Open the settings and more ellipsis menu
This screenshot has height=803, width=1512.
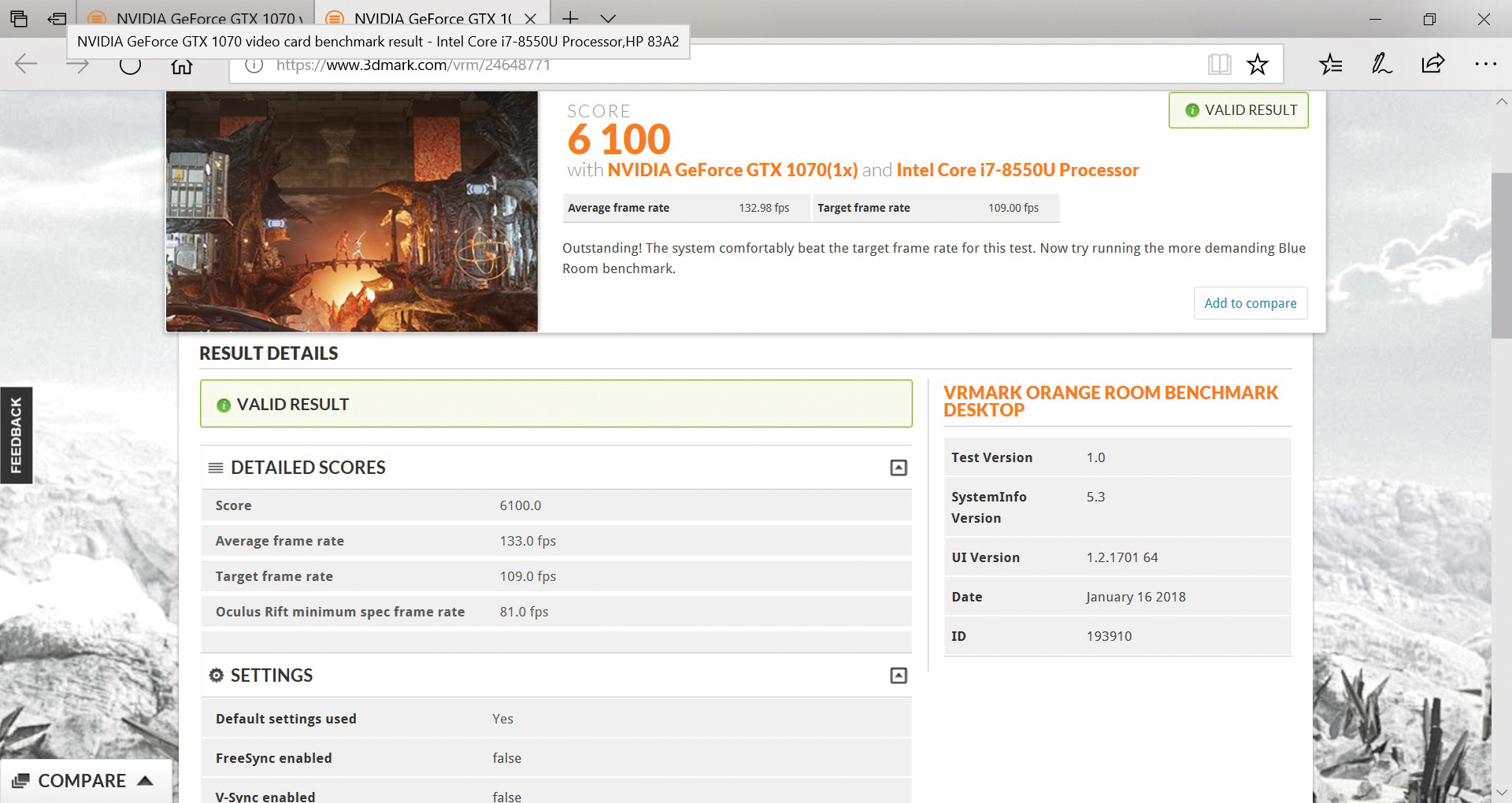click(x=1485, y=65)
